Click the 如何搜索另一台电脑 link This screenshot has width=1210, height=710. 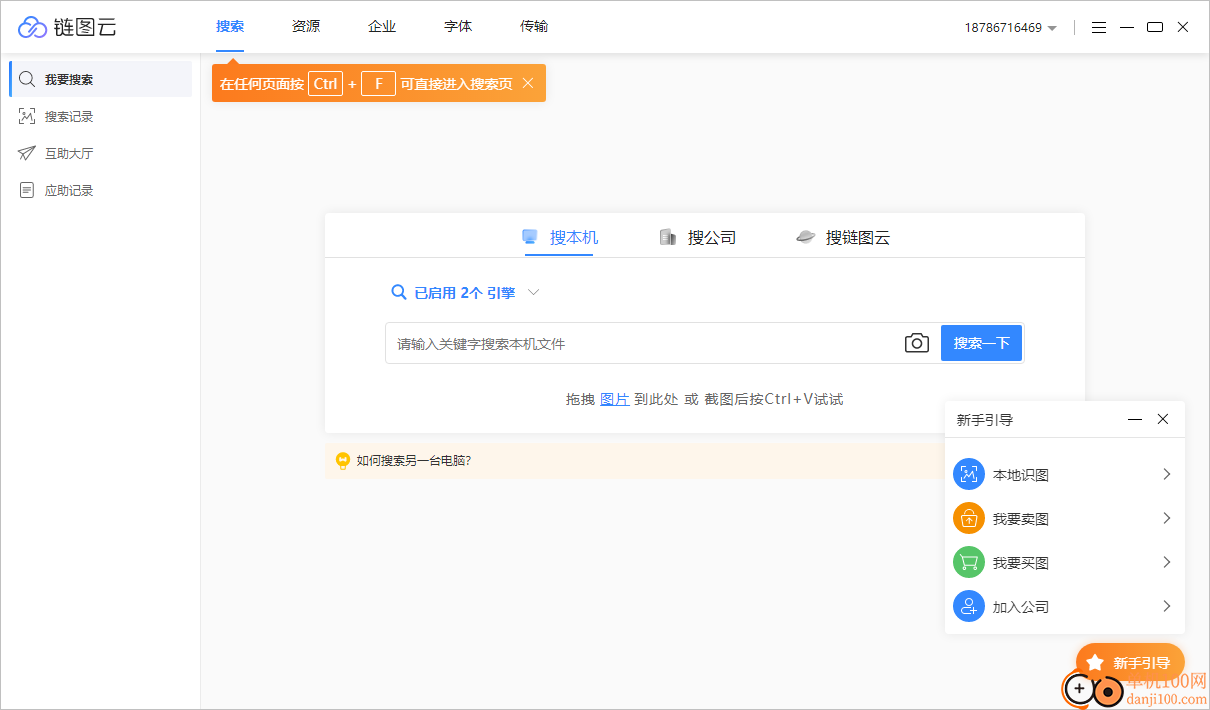click(413, 460)
